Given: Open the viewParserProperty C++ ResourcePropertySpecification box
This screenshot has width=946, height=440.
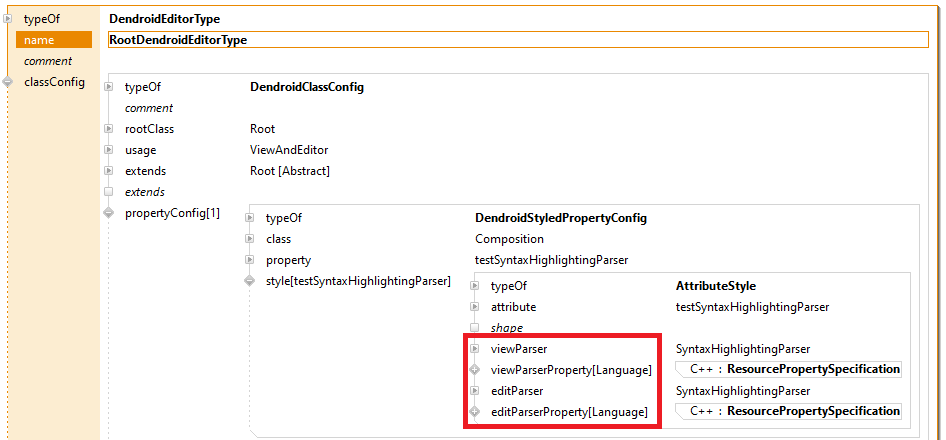Looking at the screenshot, I should pos(789,370).
